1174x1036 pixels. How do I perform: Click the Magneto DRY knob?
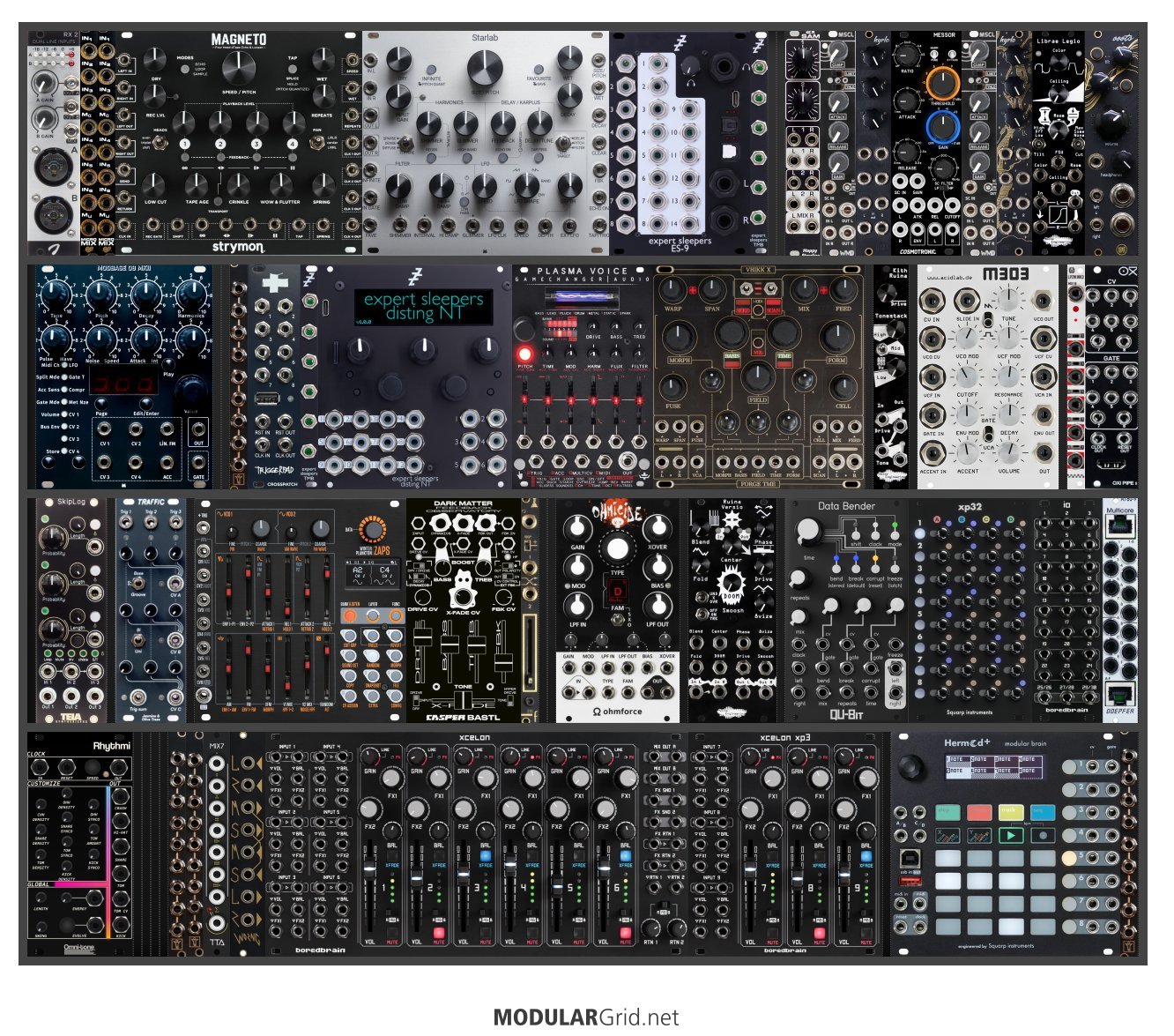[x=155, y=60]
